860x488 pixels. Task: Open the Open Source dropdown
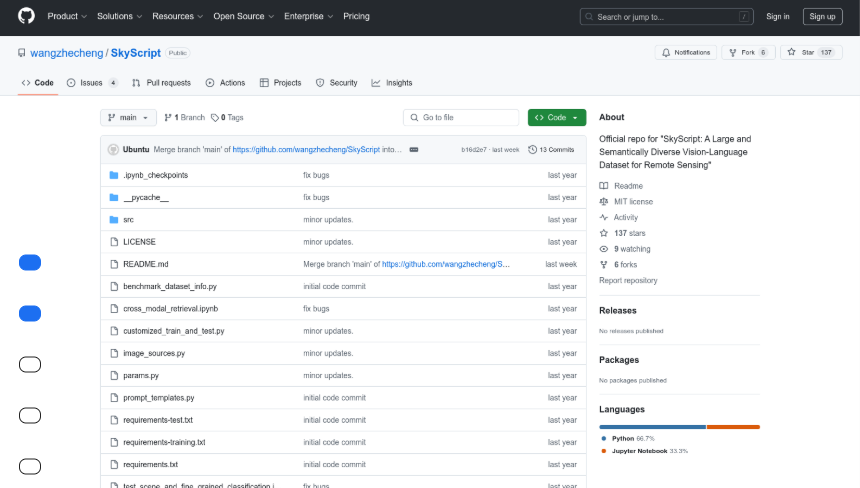tap(244, 16)
